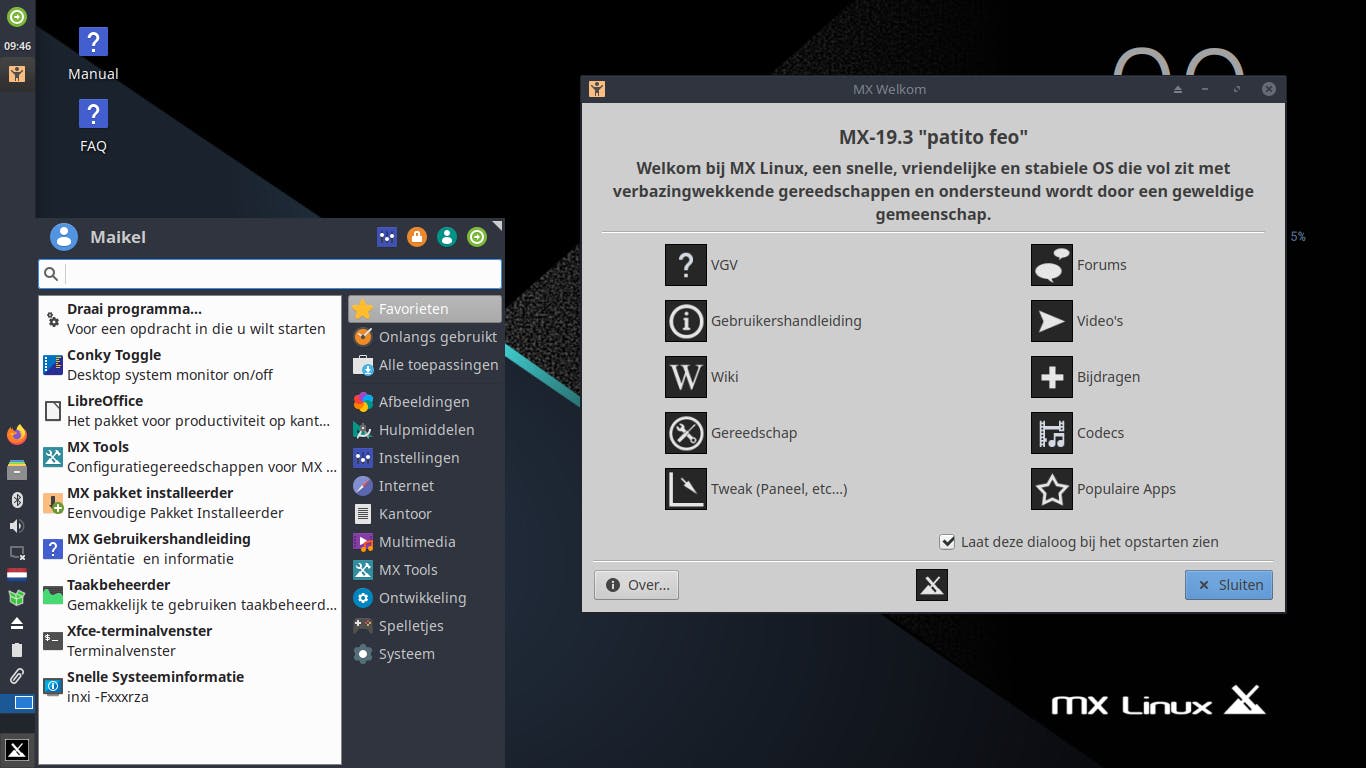Choose the MX Tools category in the sidebar
Screen dimensions: 1366x768
point(425,570)
